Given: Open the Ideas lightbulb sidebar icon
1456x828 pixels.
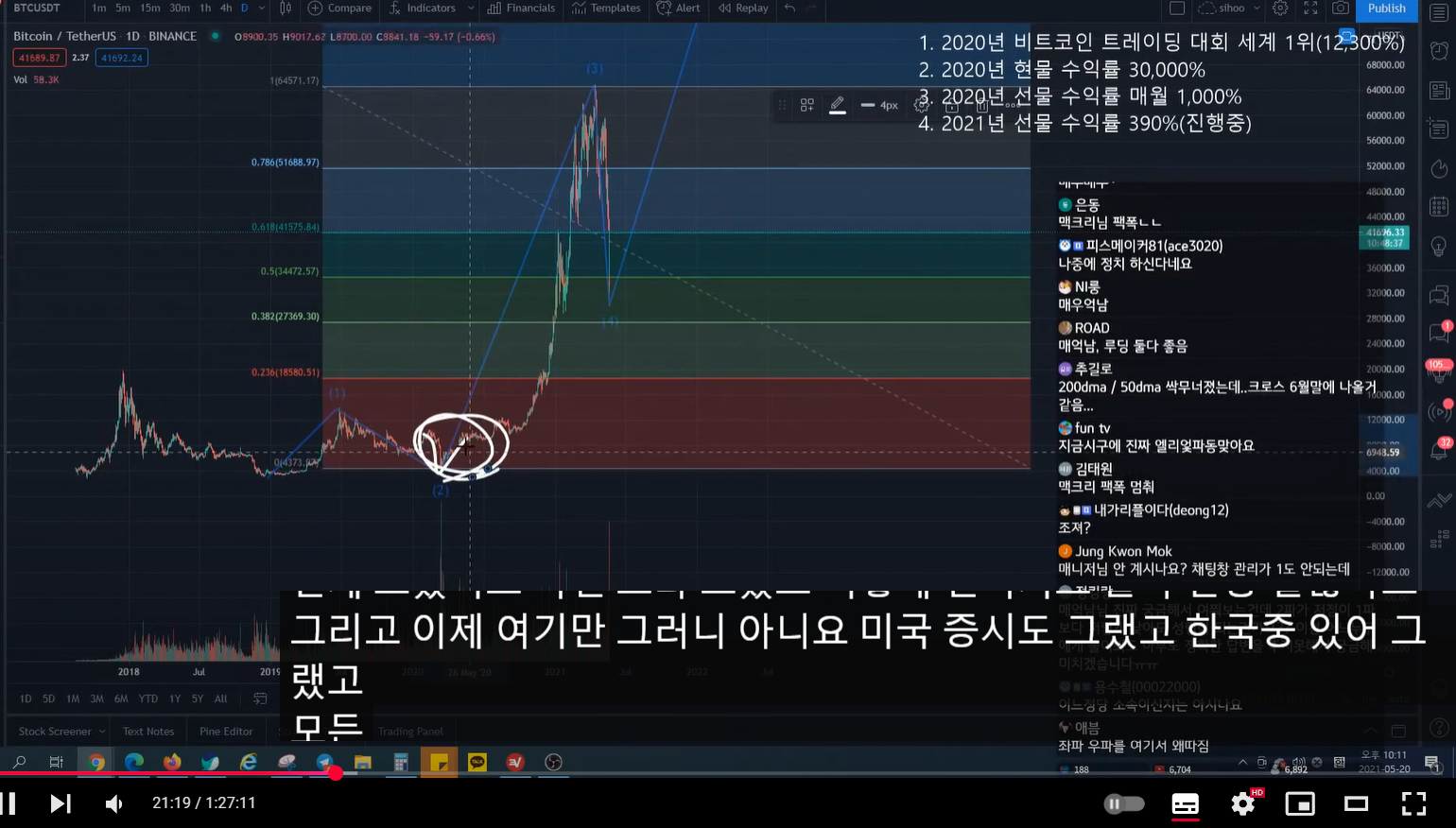Looking at the screenshot, I should coord(1439,247).
